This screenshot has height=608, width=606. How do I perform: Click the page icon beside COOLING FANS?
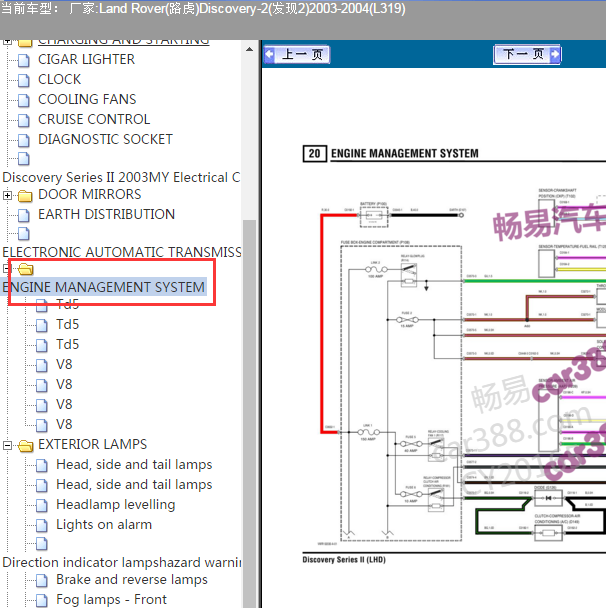tap(24, 100)
